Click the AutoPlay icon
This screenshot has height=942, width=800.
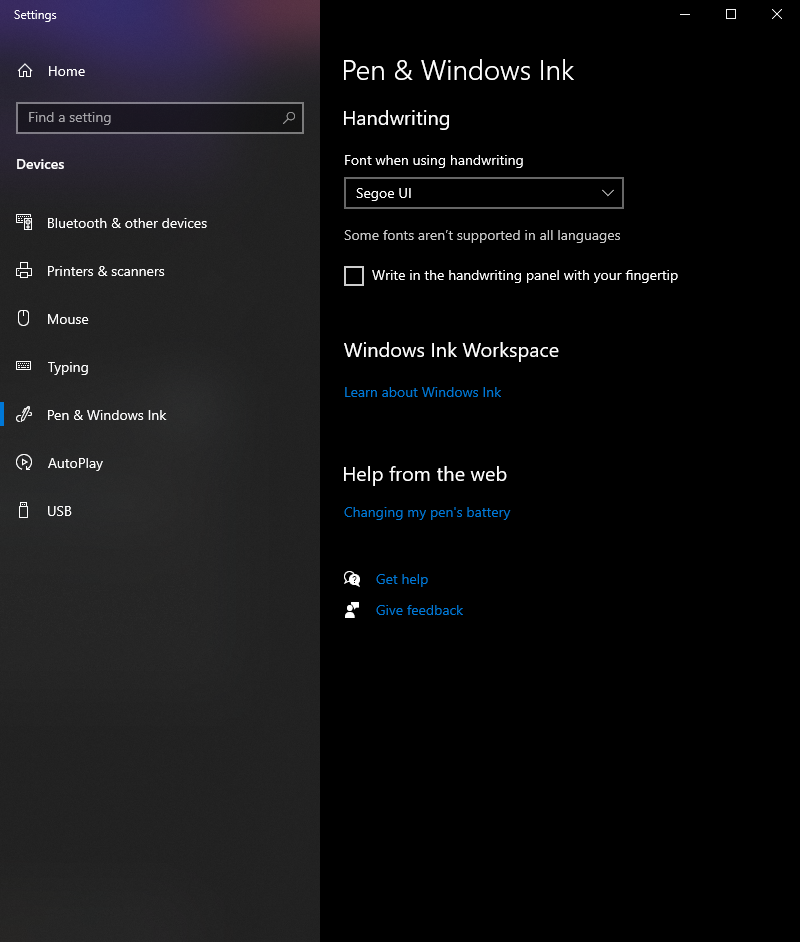click(24, 462)
